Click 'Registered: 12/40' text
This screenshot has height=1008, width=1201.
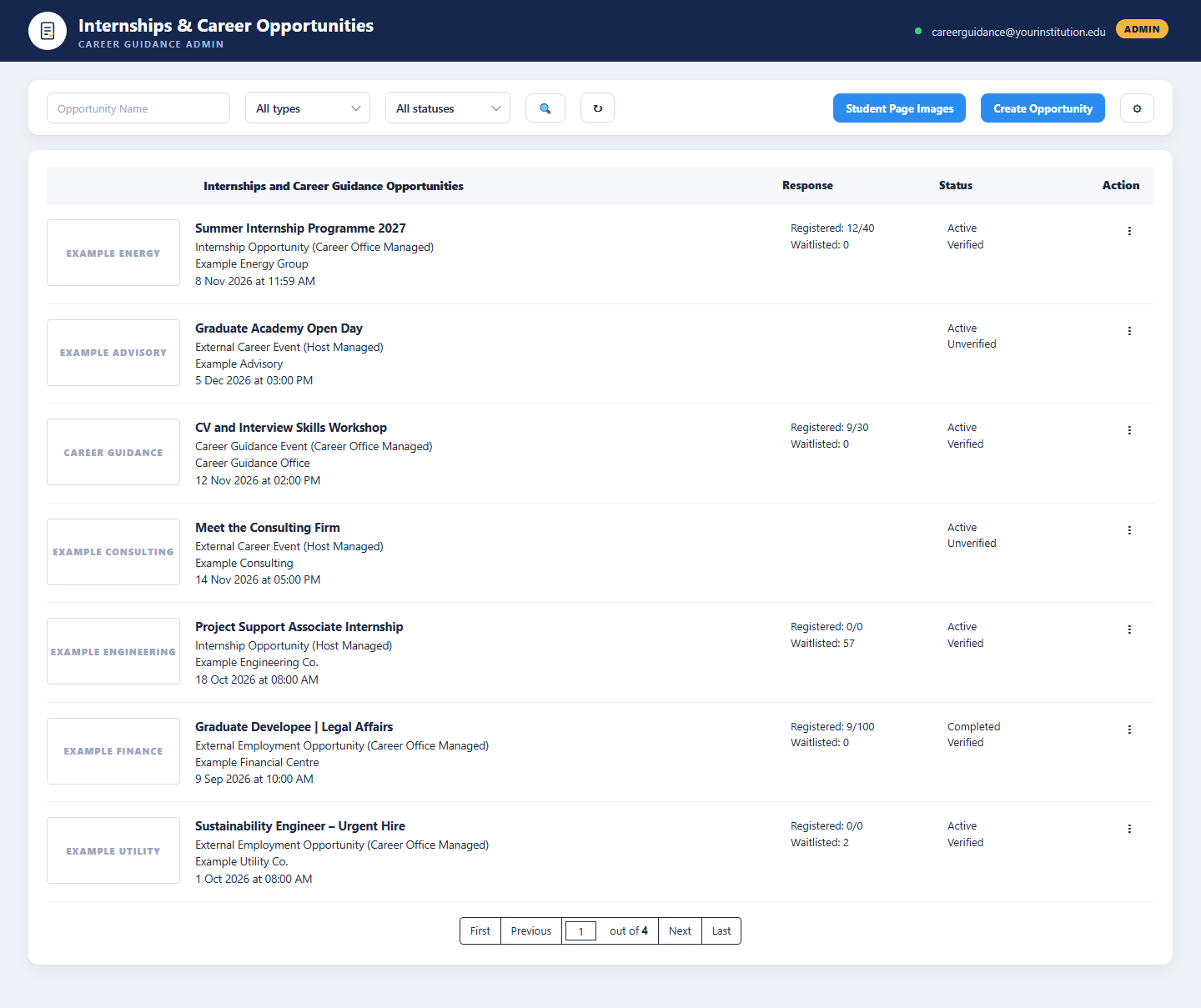[x=832, y=228]
